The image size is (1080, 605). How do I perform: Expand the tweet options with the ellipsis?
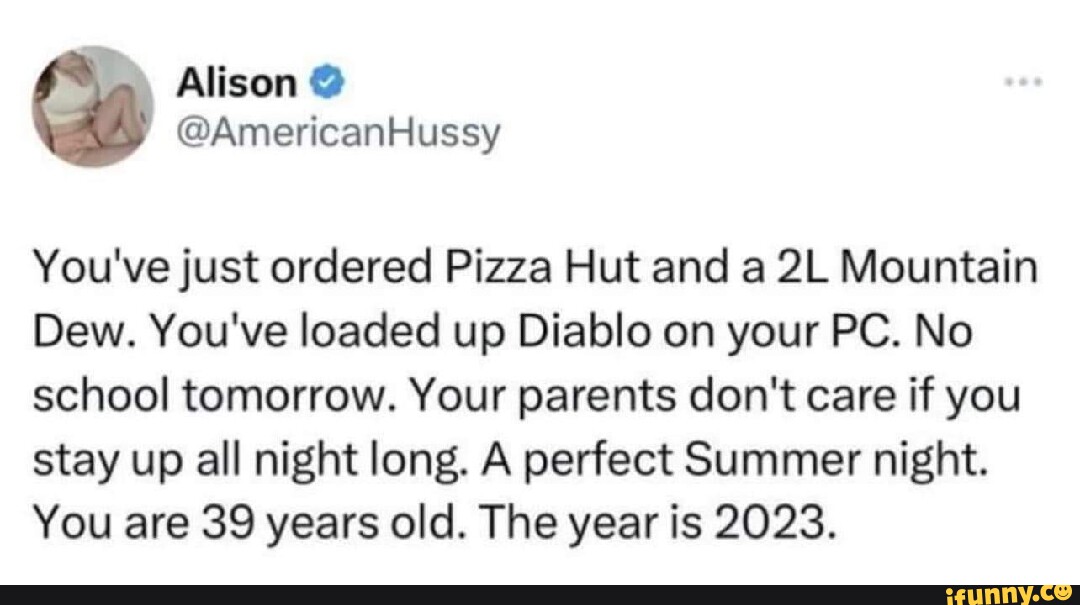click(x=1024, y=84)
